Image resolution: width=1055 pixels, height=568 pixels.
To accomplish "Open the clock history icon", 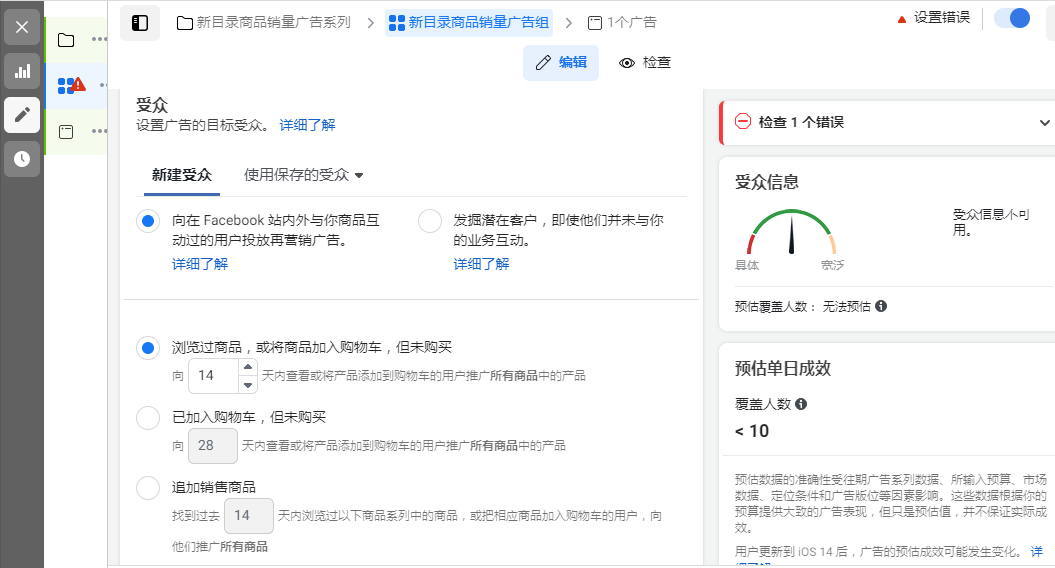I will tap(22, 159).
